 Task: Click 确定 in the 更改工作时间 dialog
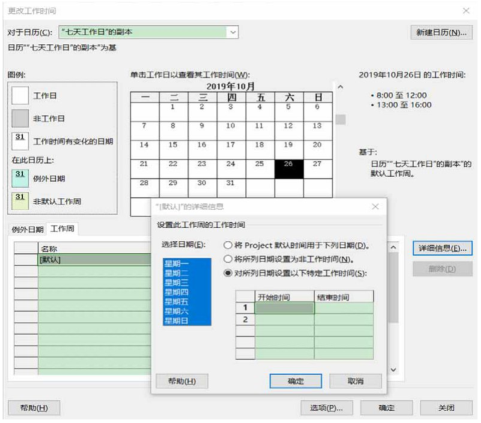coord(386,408)
